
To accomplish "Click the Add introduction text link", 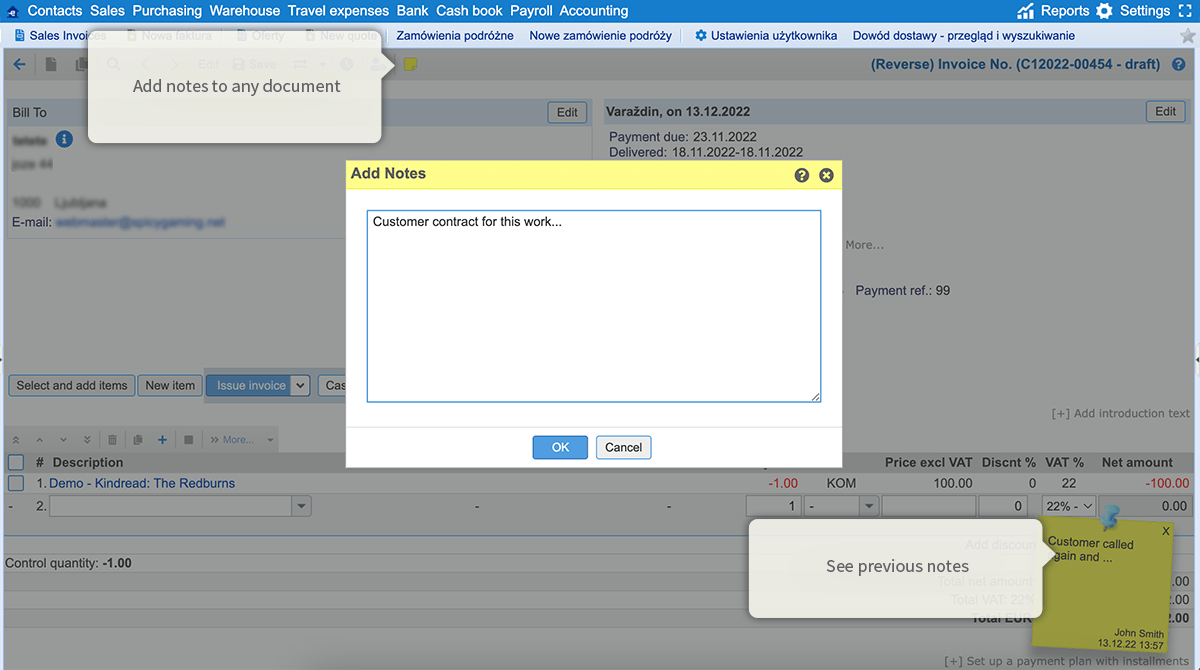I will point(1122,413).
